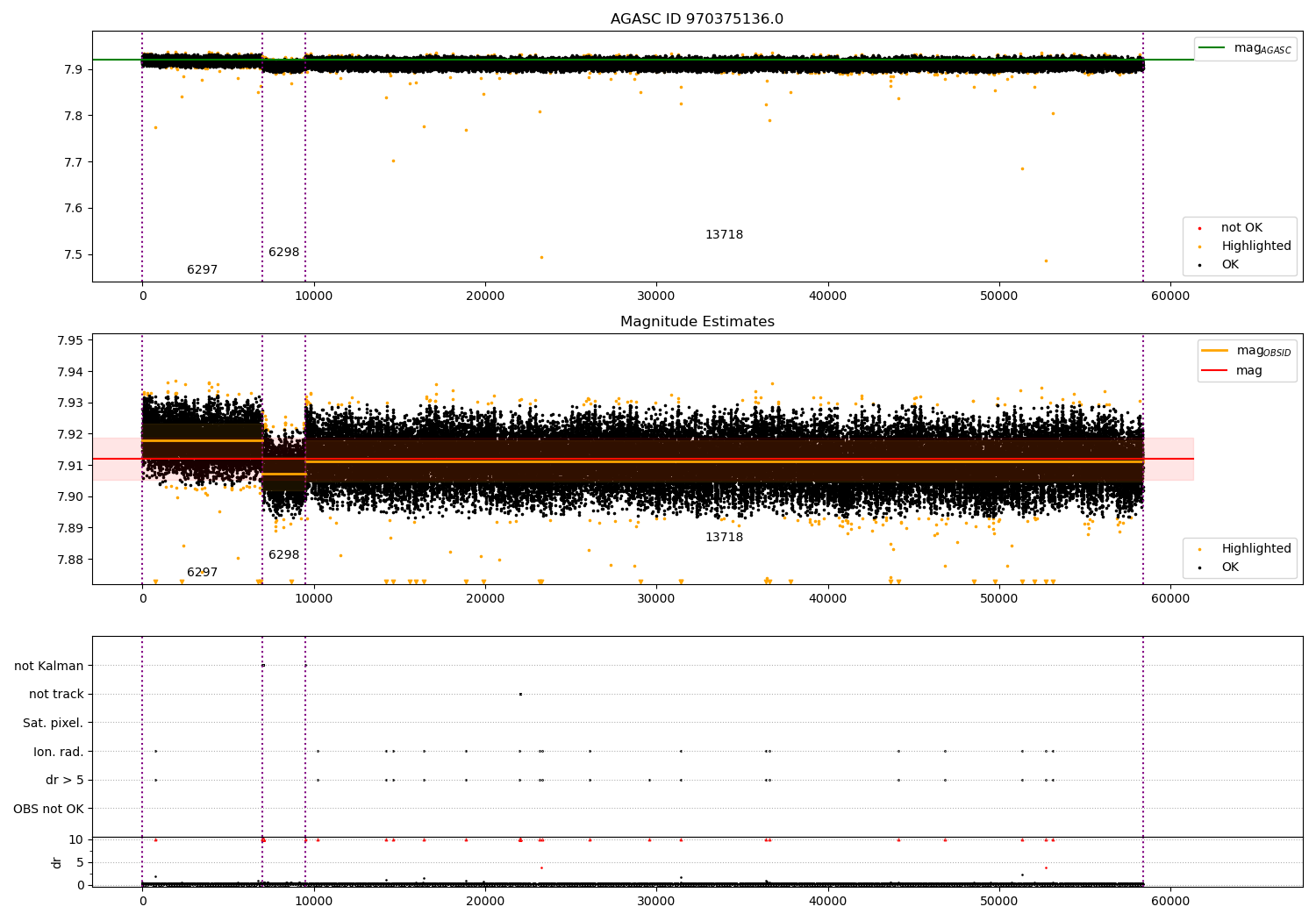Click the 'dr' y-axis label
The height and width of the screenshot is (921, 1316).
coord(57,862)
